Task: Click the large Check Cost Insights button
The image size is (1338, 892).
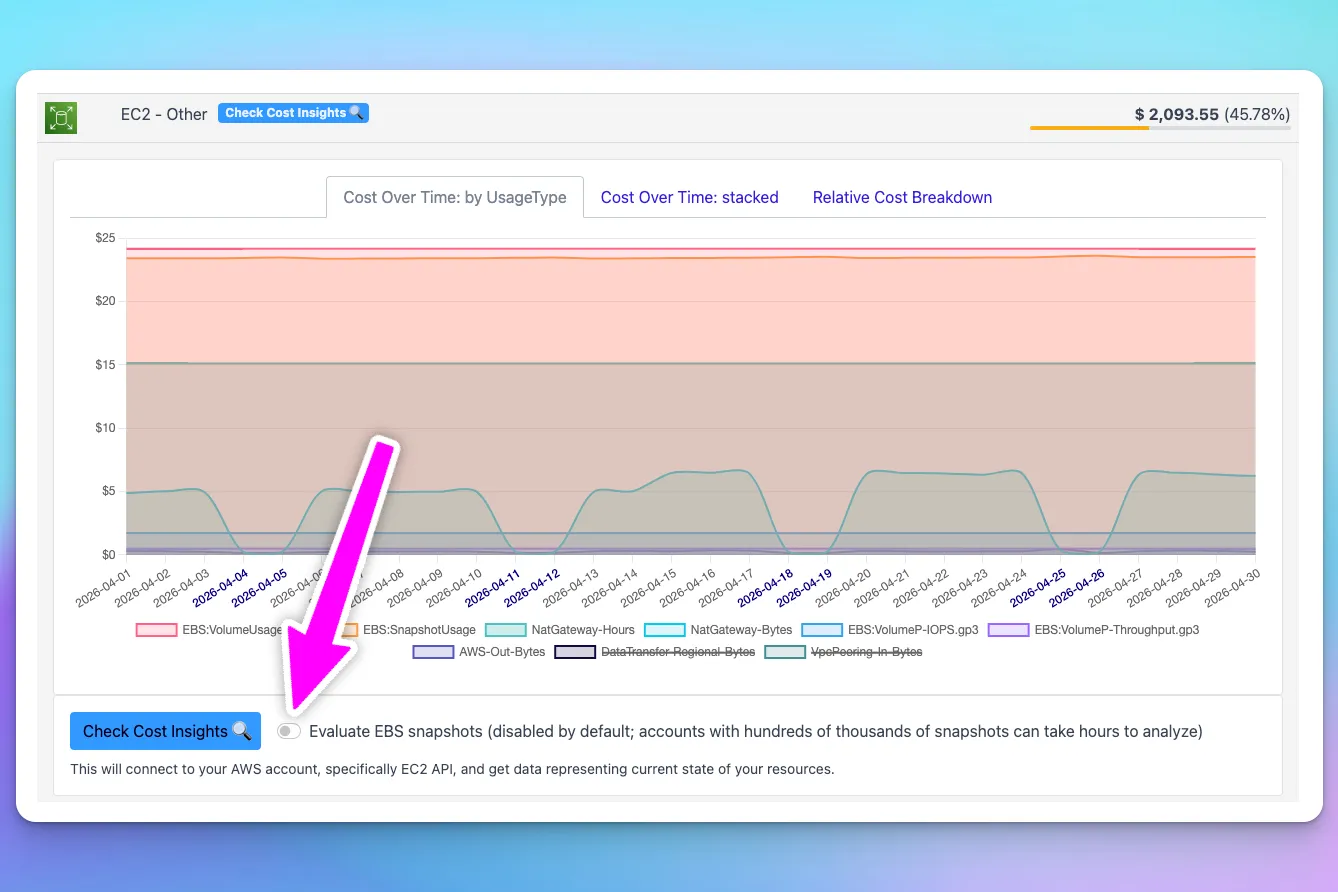Action: (165, 731)
